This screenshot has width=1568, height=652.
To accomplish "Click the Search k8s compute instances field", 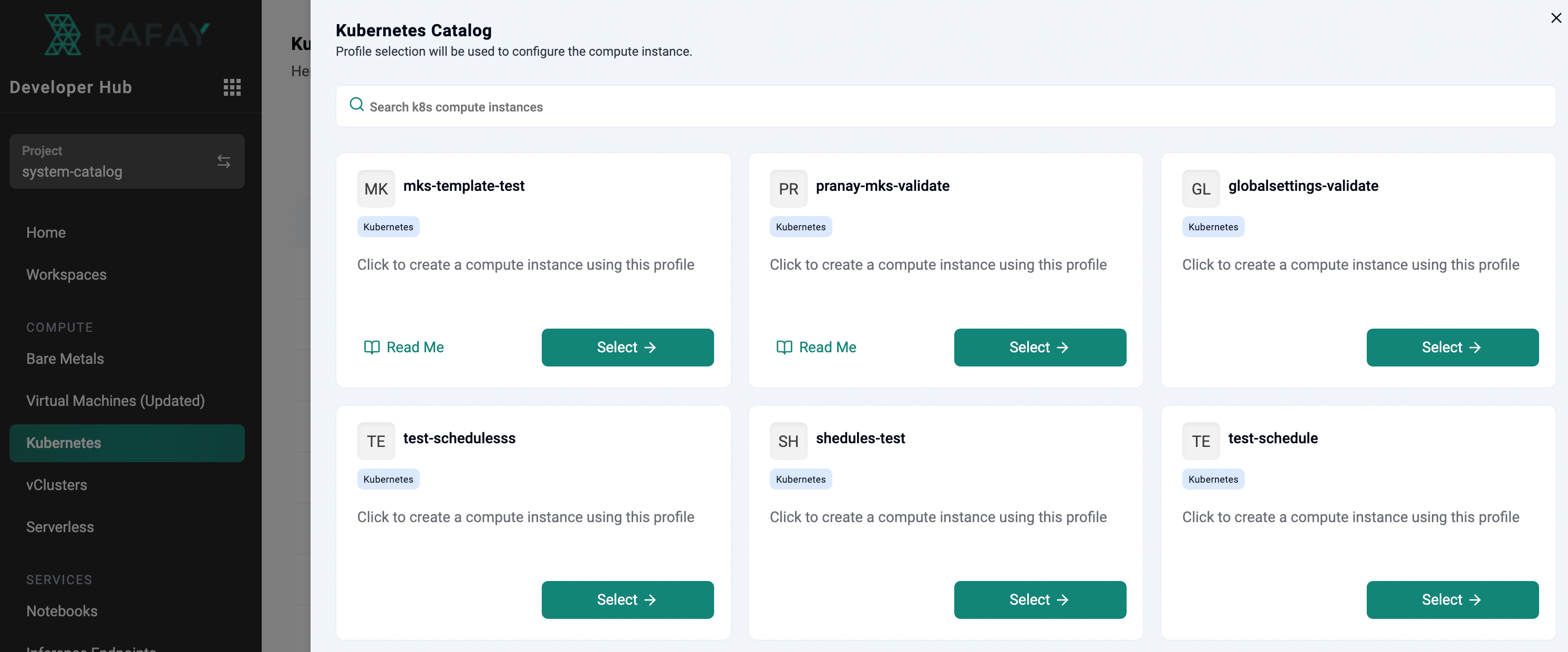I will (x=945, y=107).
